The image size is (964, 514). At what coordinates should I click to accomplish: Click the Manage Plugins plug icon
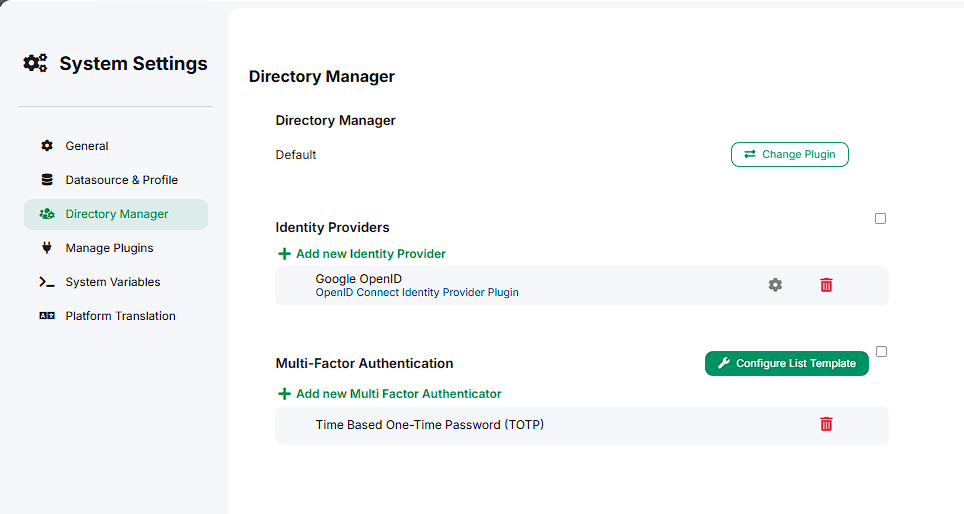tap(47, 248)
